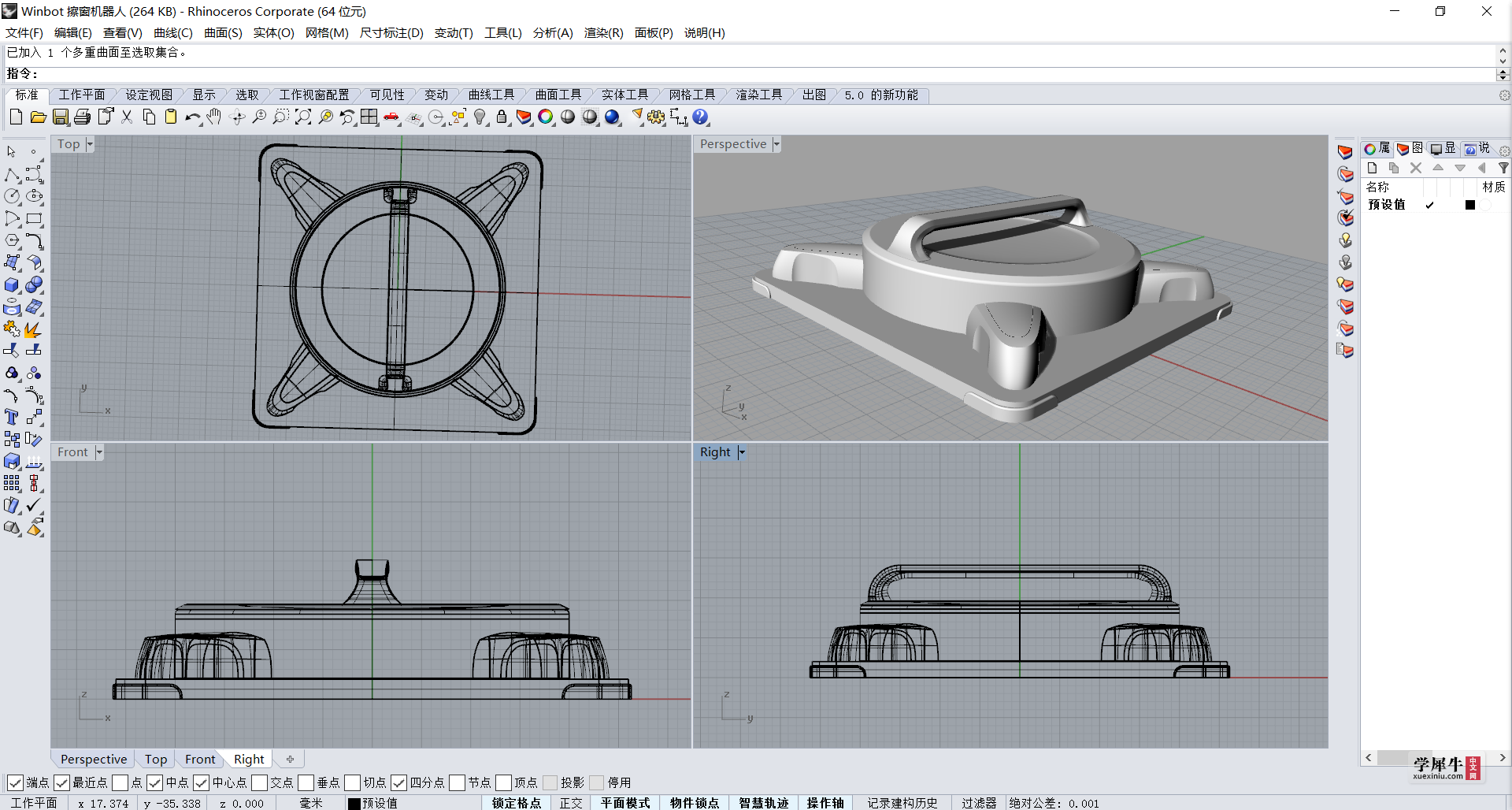The height and width of the screenshot is (810, 1512).
Task: Select the Boolean Union spheres tool
Action: [34, 284]
